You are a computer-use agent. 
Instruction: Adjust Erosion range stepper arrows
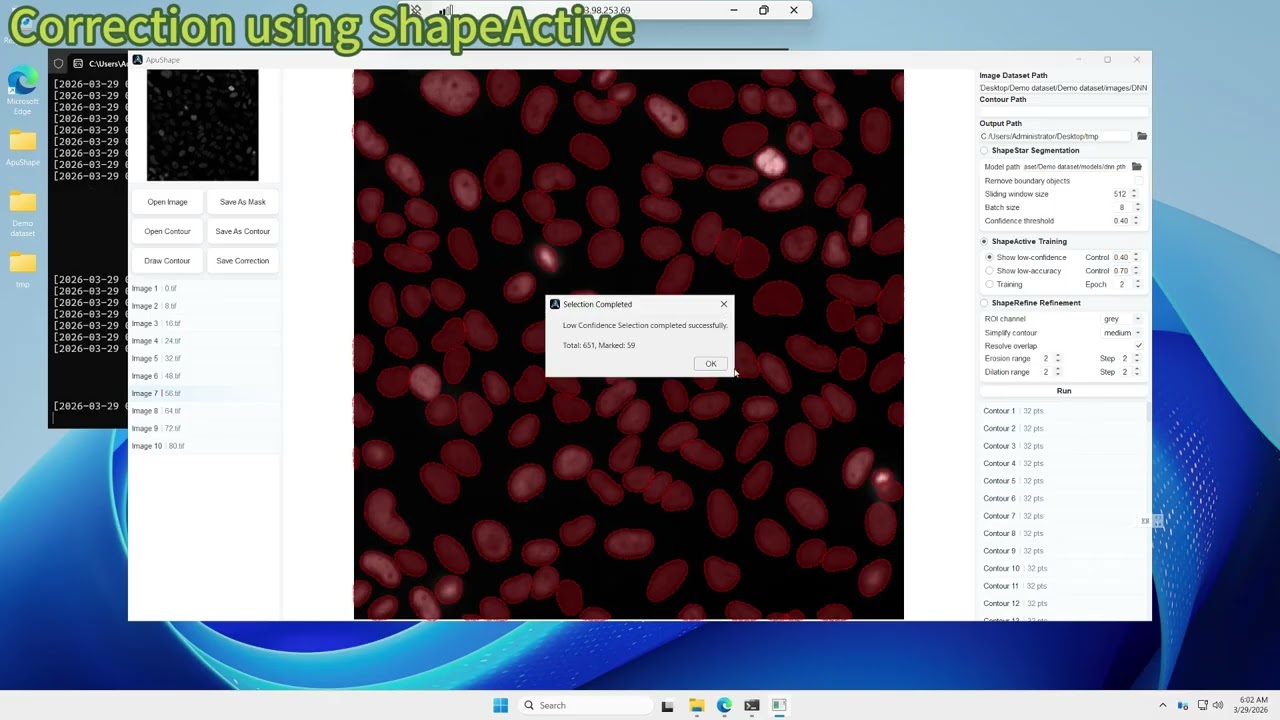coord(1057,359)
